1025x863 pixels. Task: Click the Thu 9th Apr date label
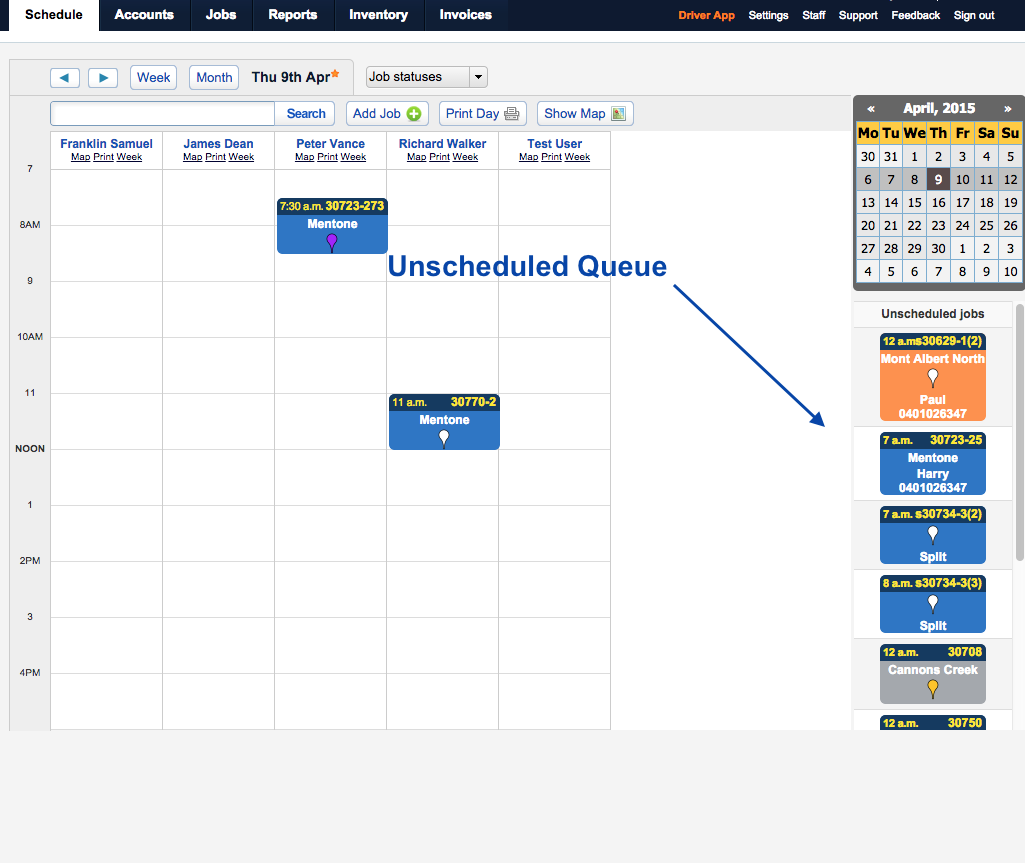tap(291, 77)
